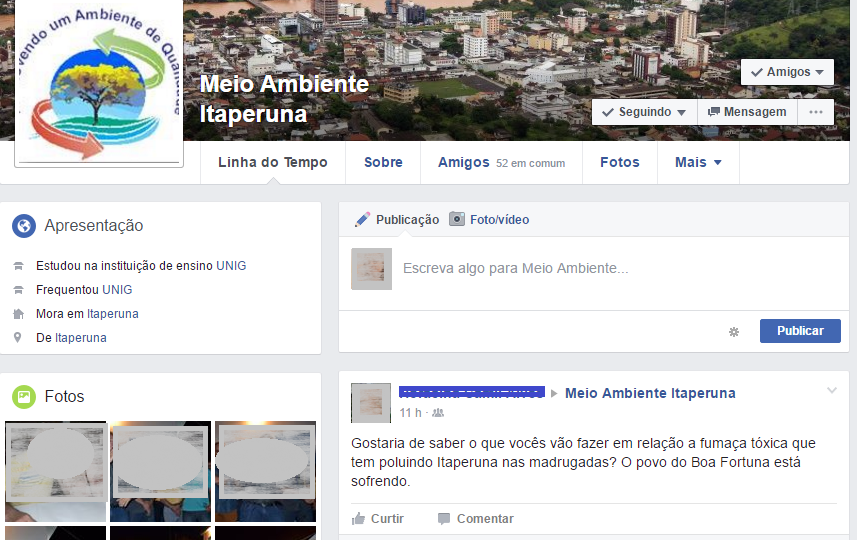Expand the Seguindo following dropdown

644,112
